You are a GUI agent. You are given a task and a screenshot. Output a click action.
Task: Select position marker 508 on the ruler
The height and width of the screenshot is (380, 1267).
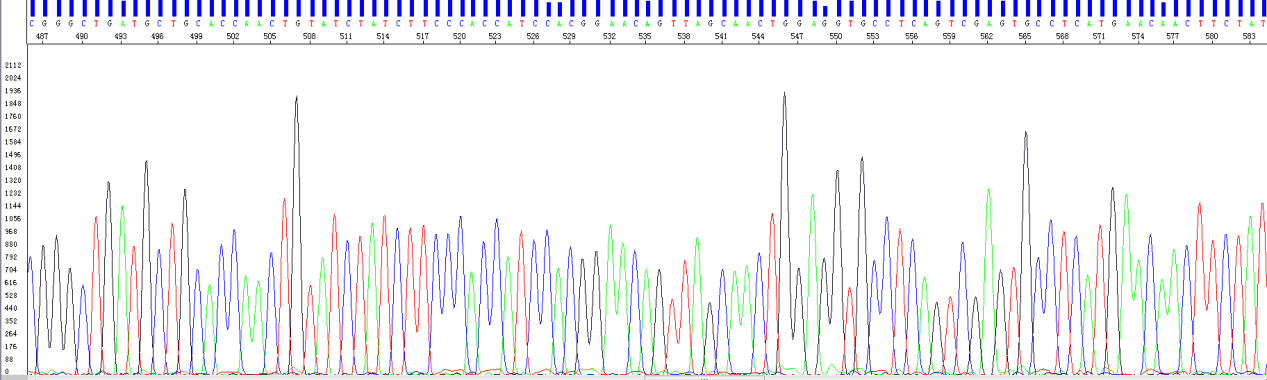(309, 35)
